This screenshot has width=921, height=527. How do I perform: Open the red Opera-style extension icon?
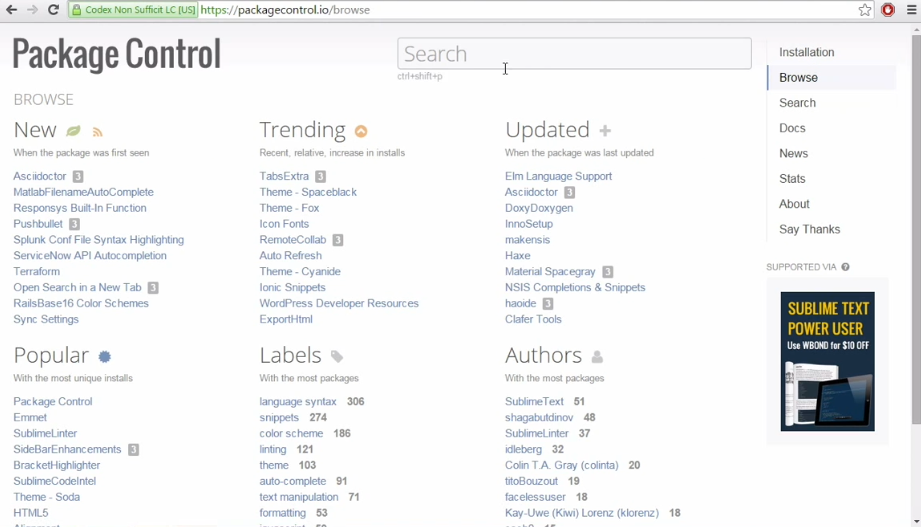[x=888, y=9]
